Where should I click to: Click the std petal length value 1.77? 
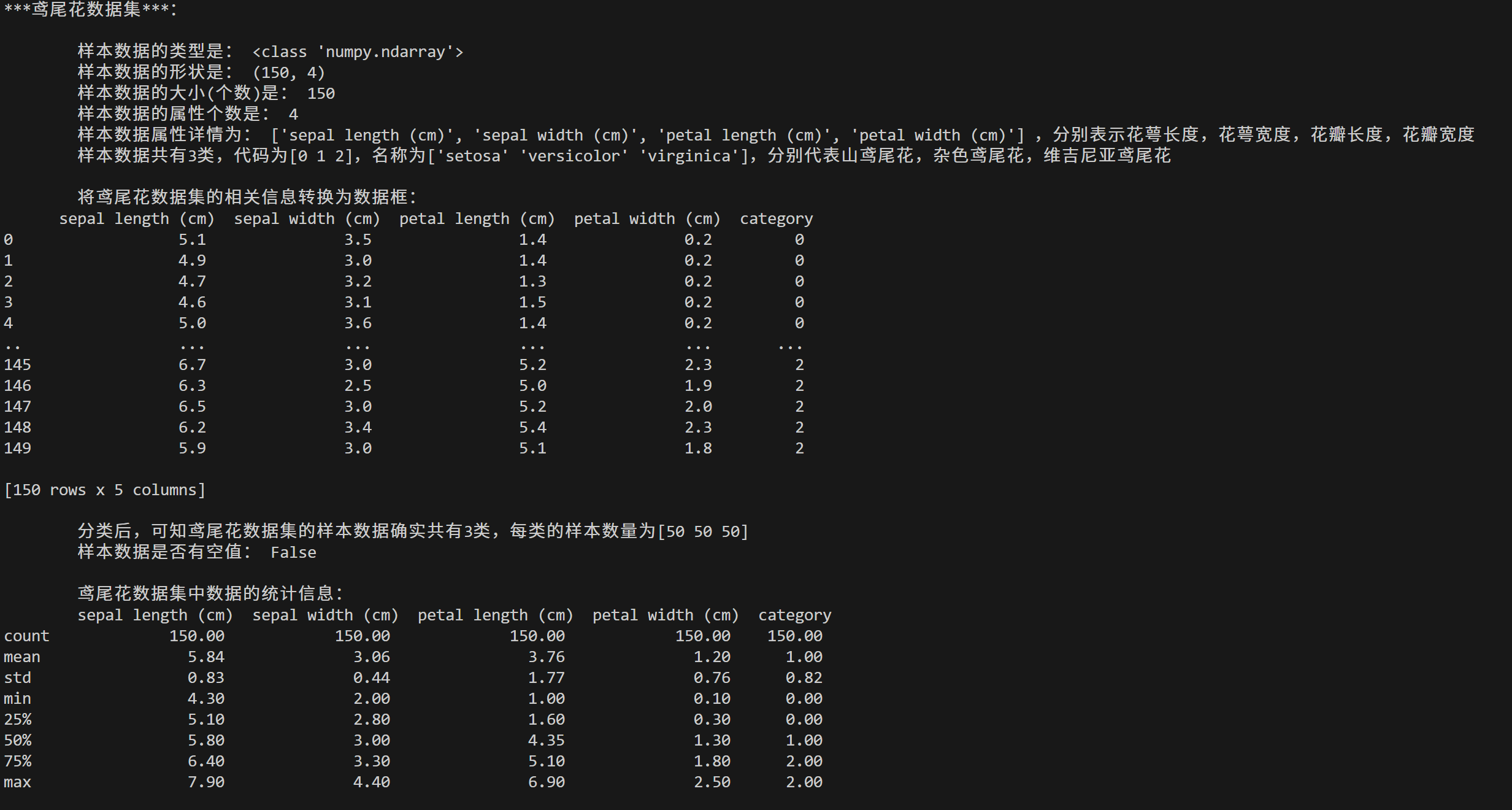(x=546, y=678)
